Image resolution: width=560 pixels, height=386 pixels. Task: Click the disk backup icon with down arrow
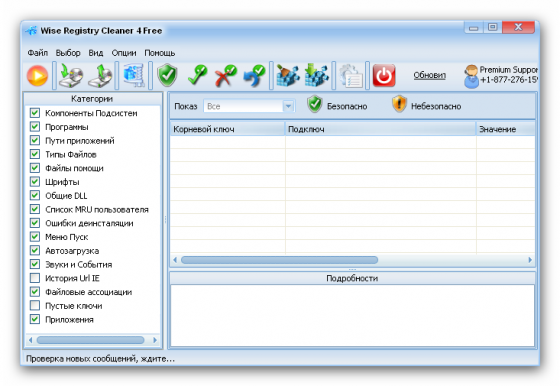coord(71,75)
